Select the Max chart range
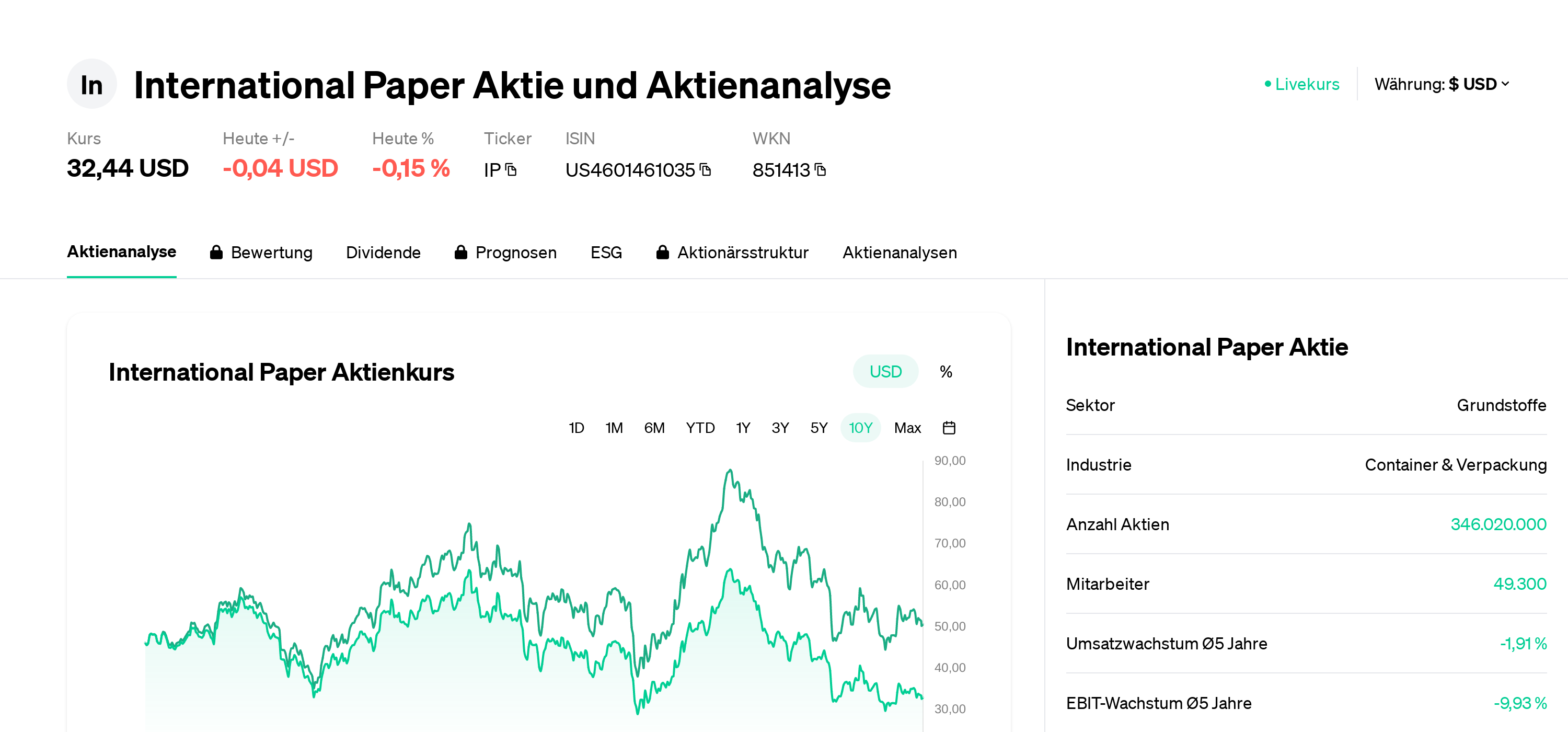Image resolution: width=1568 pixels, height=732 pixels. point(907,428)
